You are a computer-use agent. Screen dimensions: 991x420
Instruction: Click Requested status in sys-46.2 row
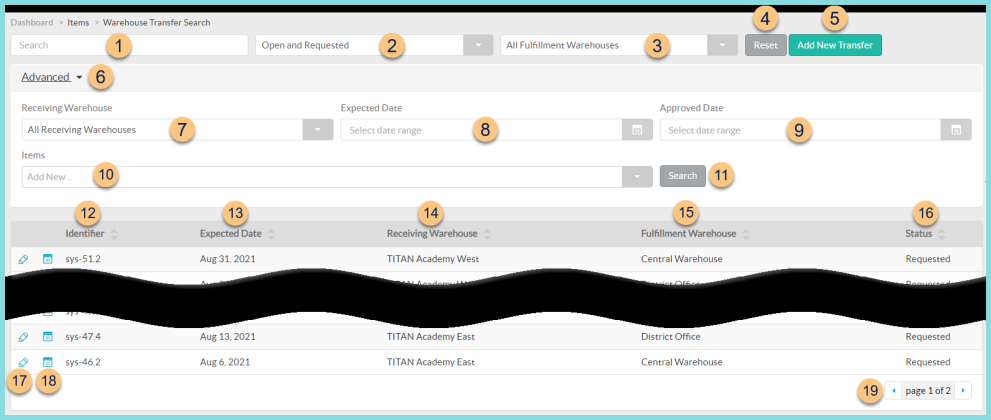[x=928, y=363]
